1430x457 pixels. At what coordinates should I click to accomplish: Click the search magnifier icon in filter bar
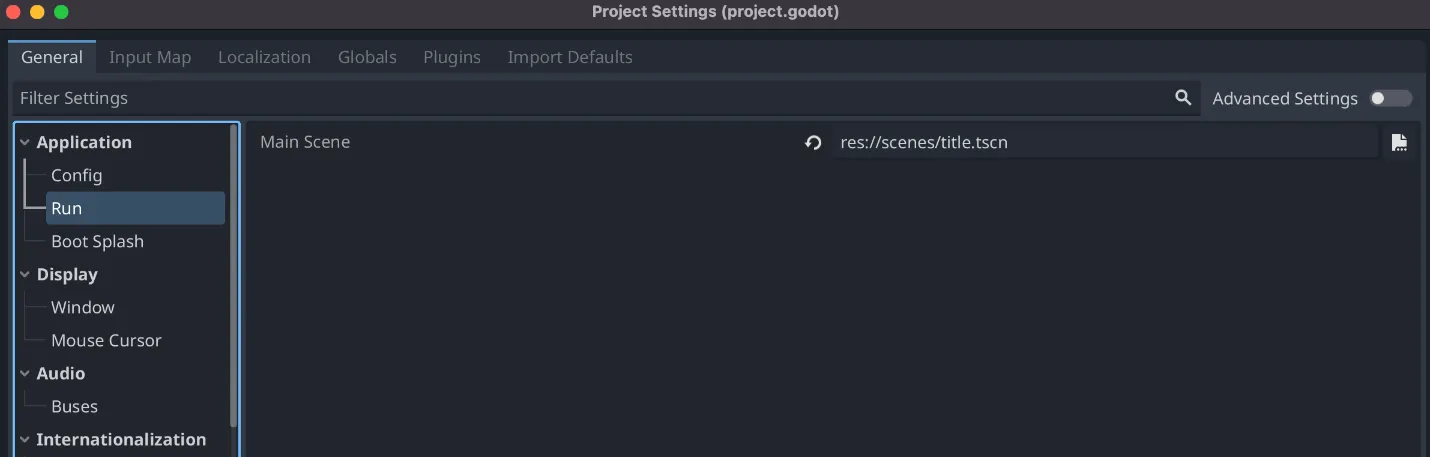1183,98
